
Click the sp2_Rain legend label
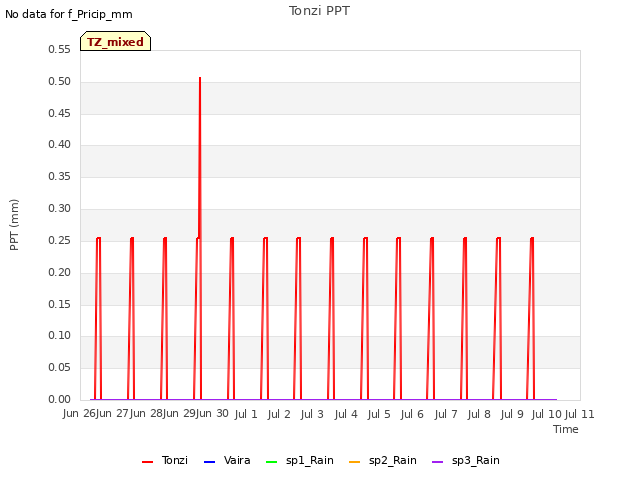click(393, 461)
